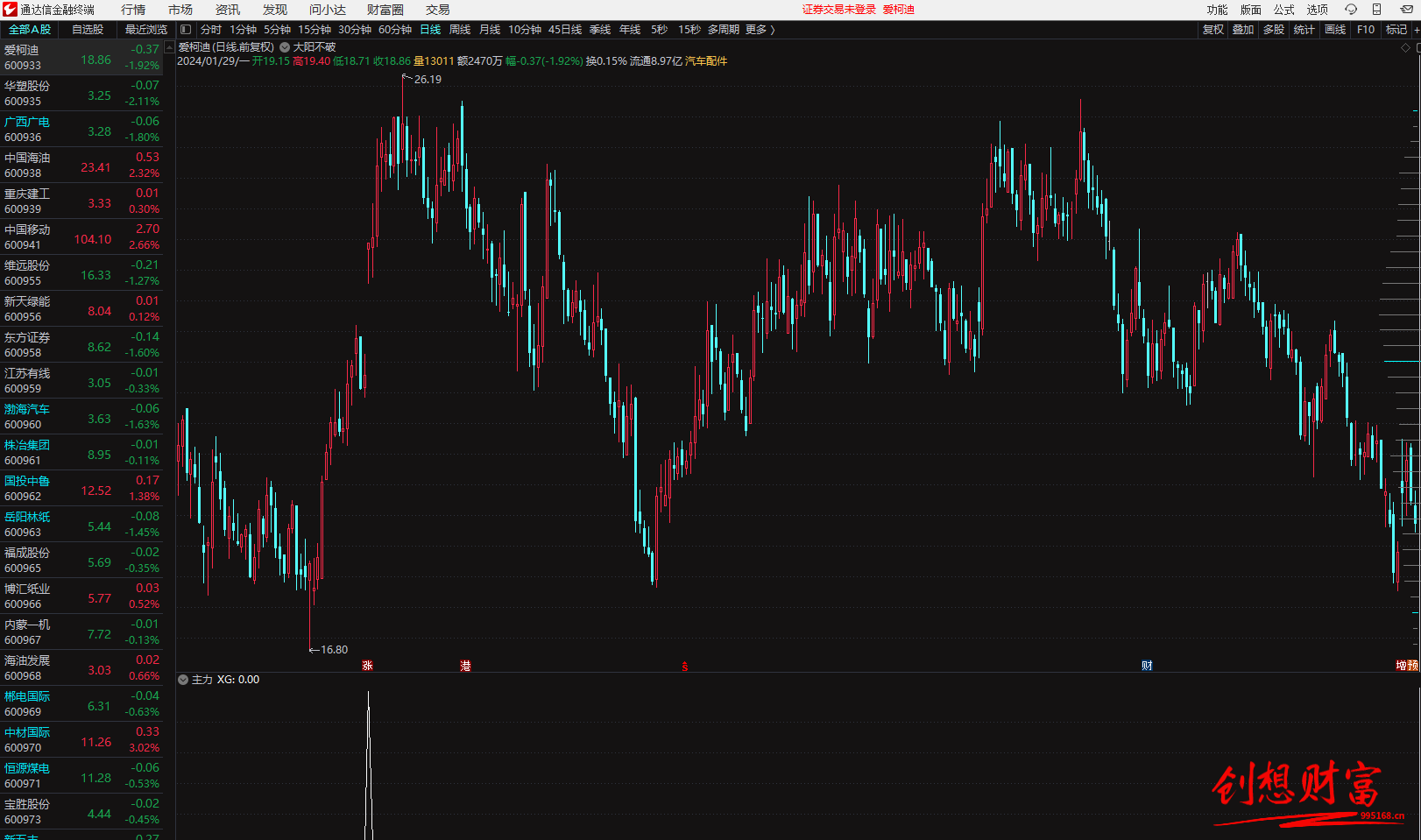Switch to 自选股 list tab
Image resolution: width=1421 pixels, height=840 pixels.
(88, 30)
